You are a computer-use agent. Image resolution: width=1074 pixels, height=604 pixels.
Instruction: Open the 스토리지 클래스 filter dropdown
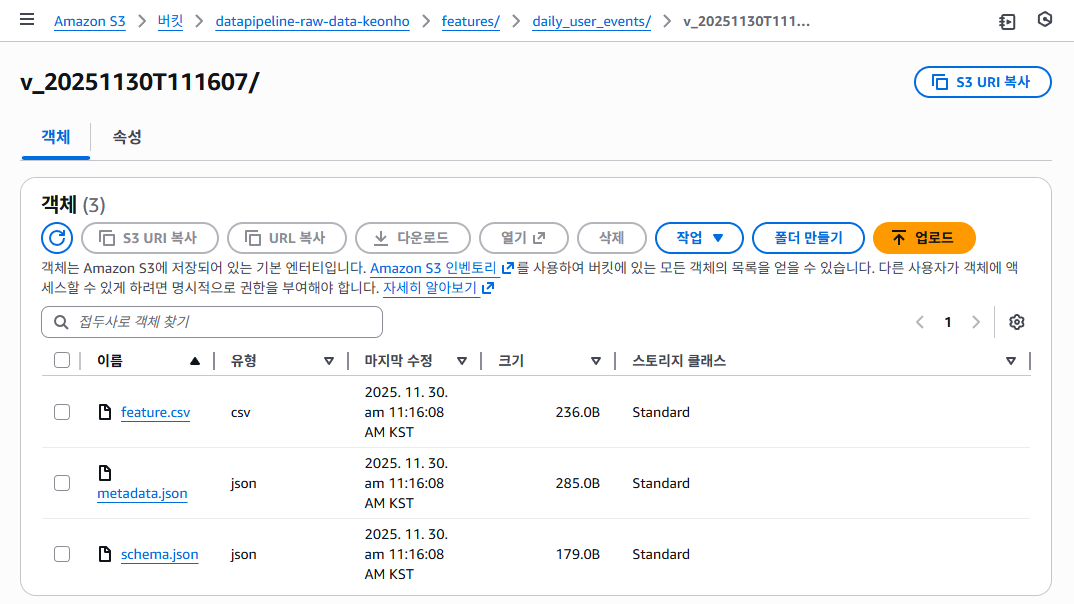(1010, 360)
